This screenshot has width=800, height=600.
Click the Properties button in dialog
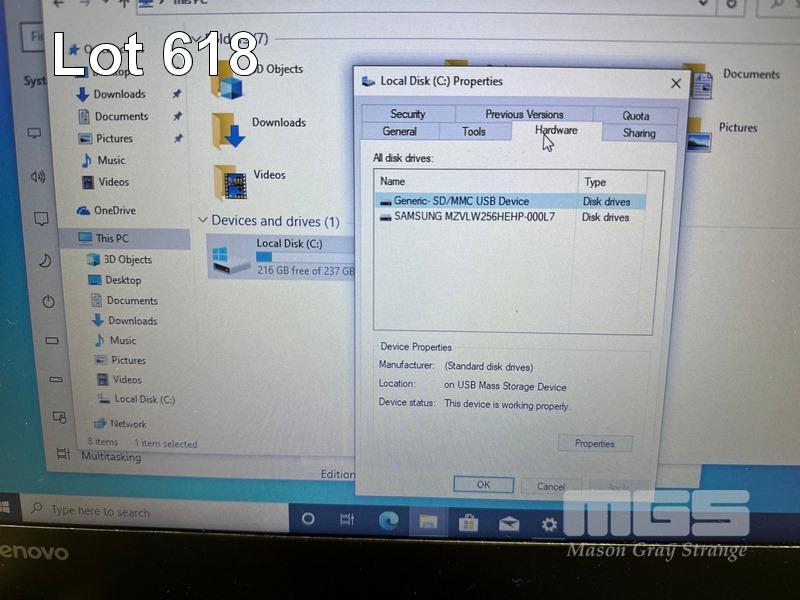tap(594, 443)
